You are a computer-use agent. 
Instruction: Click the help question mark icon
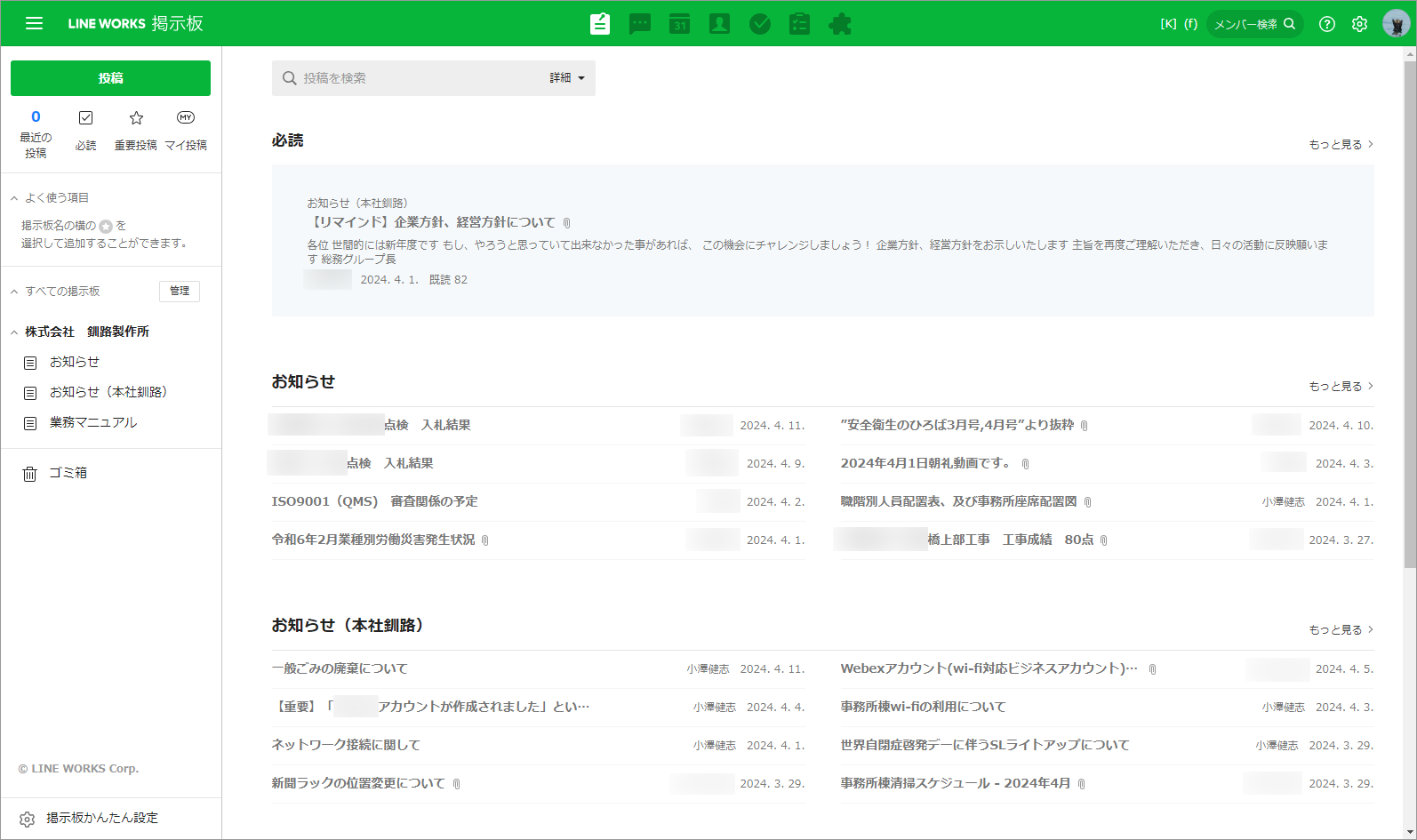pyautogui.click(x=1327, y=24)
